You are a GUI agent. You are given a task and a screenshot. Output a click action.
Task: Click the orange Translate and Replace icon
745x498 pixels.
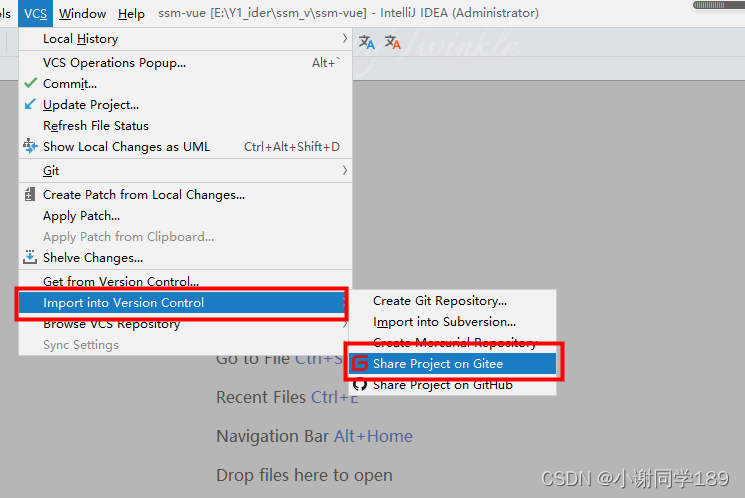392,42
